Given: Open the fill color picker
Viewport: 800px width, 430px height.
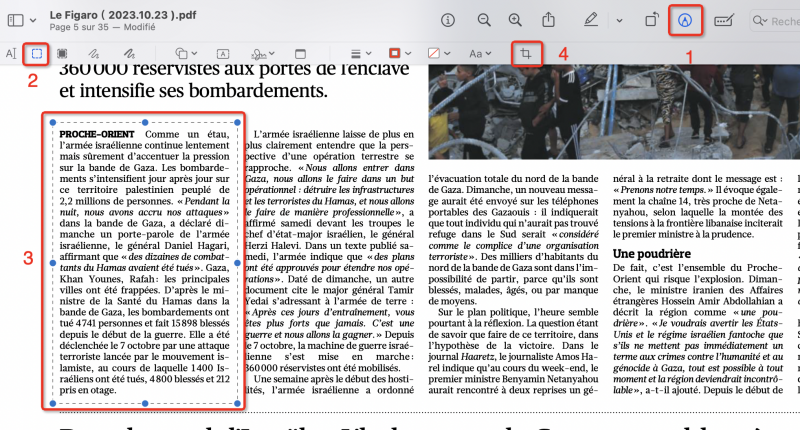Looking at the screenshot, I should [x=439, y=54].
